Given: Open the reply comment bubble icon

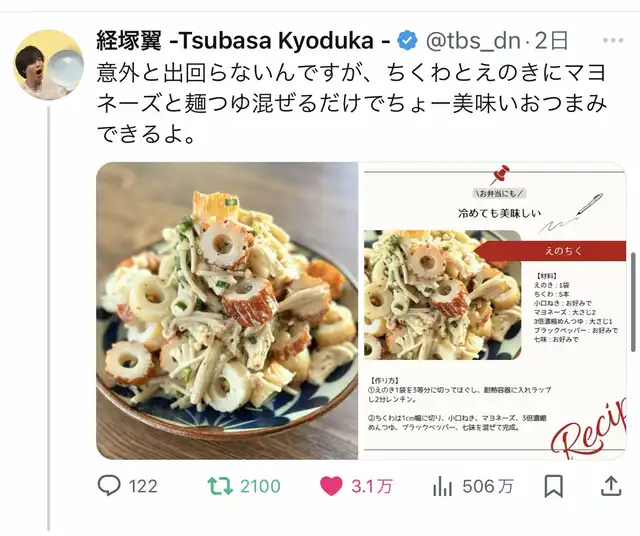Looking at the screenshot, I should tap(109, 486).
